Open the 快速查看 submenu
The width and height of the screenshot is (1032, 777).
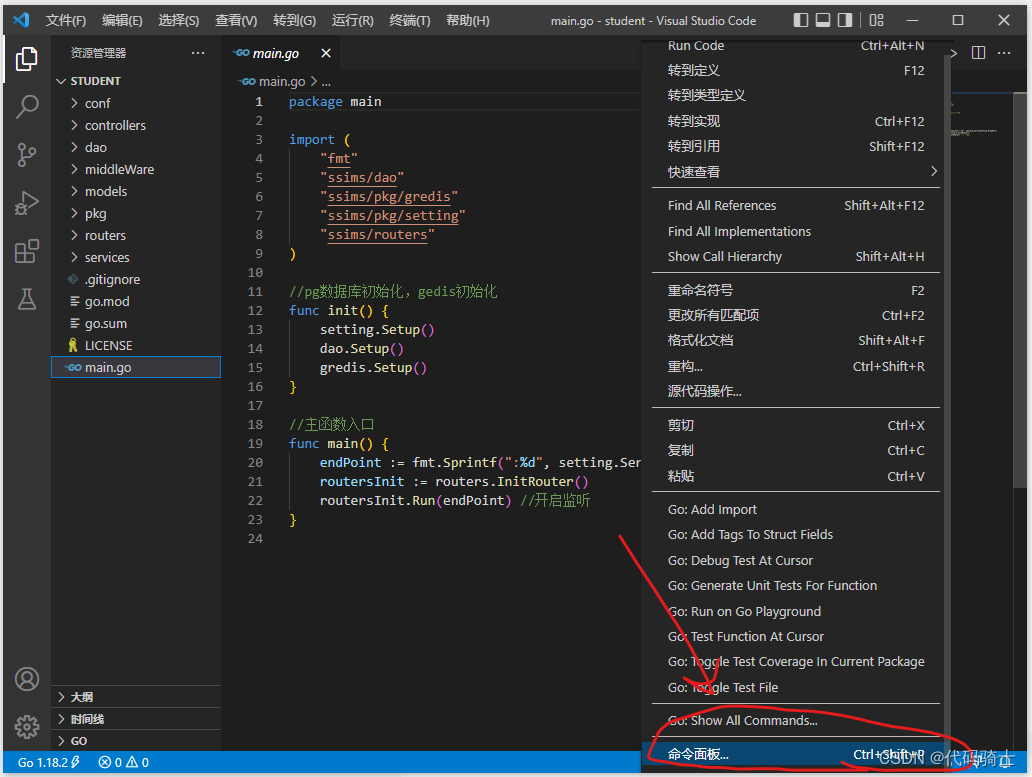(x=796, y=172)
